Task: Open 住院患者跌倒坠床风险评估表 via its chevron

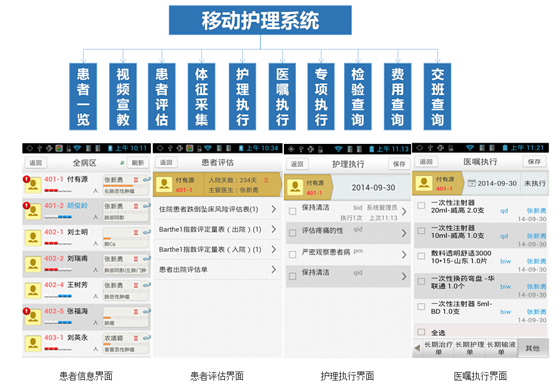Action: point(274,209)
